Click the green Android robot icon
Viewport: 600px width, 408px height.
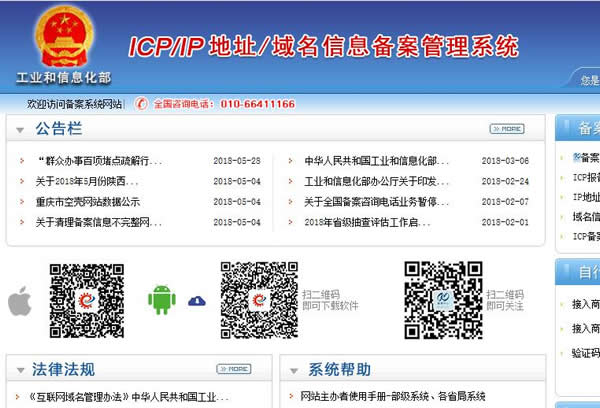[161, 299]
